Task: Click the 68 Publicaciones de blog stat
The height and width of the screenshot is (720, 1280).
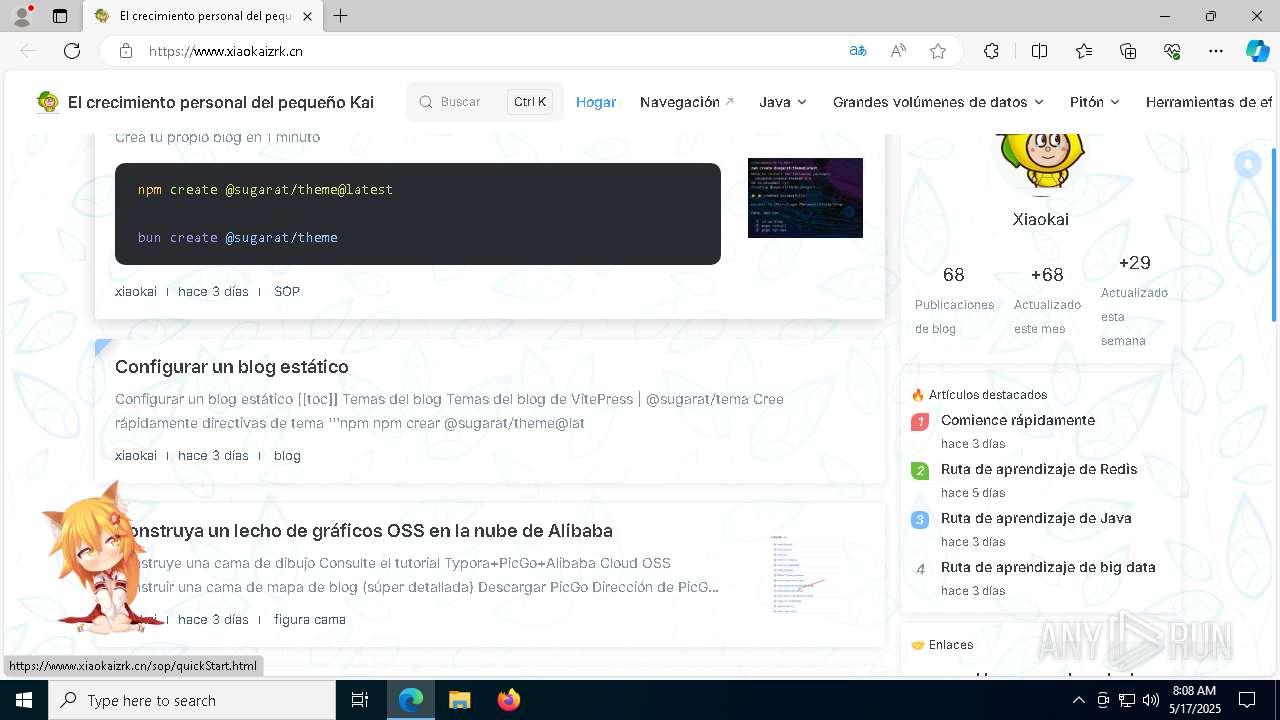Action: click(x=954, y=301)
